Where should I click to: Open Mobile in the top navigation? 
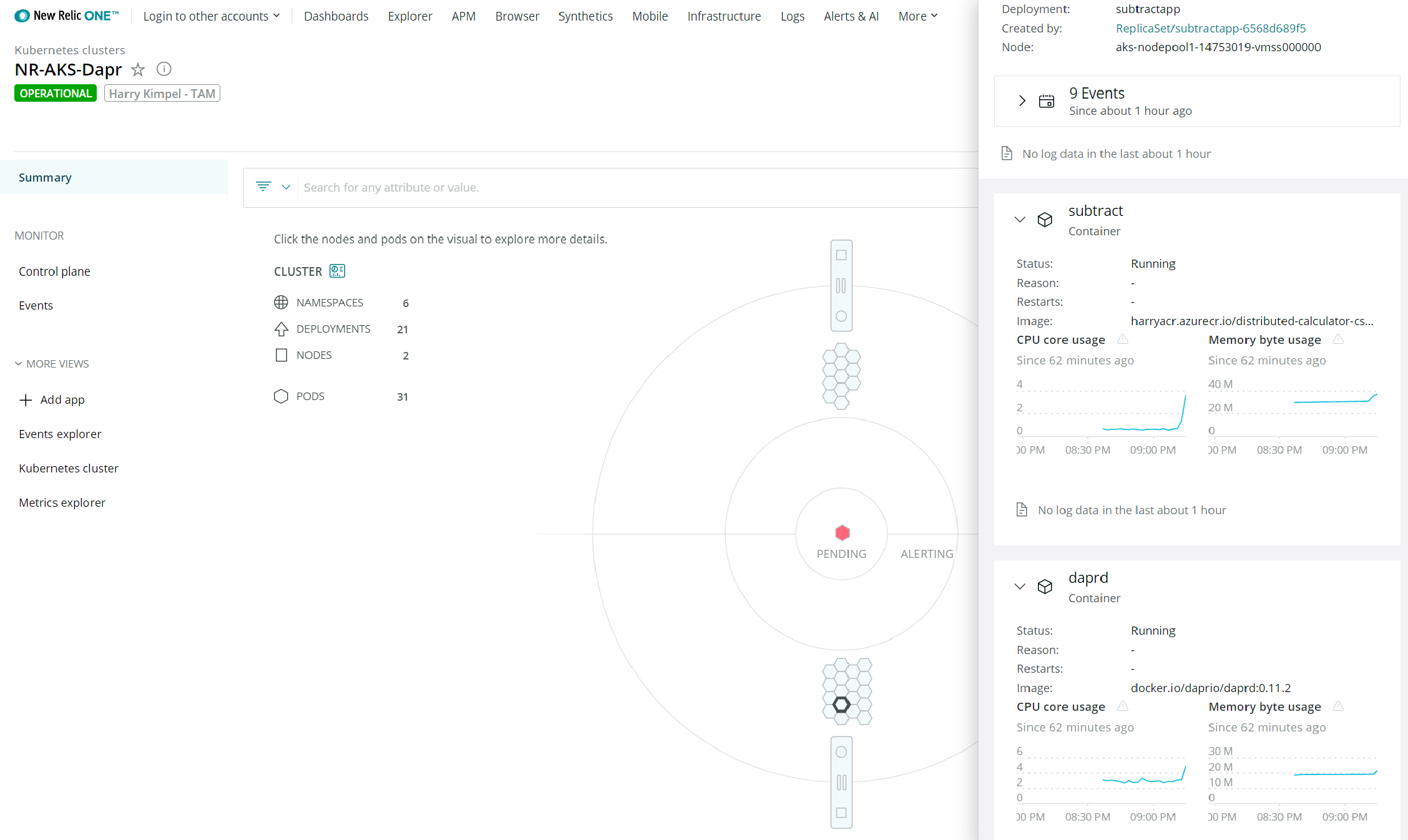650,16
